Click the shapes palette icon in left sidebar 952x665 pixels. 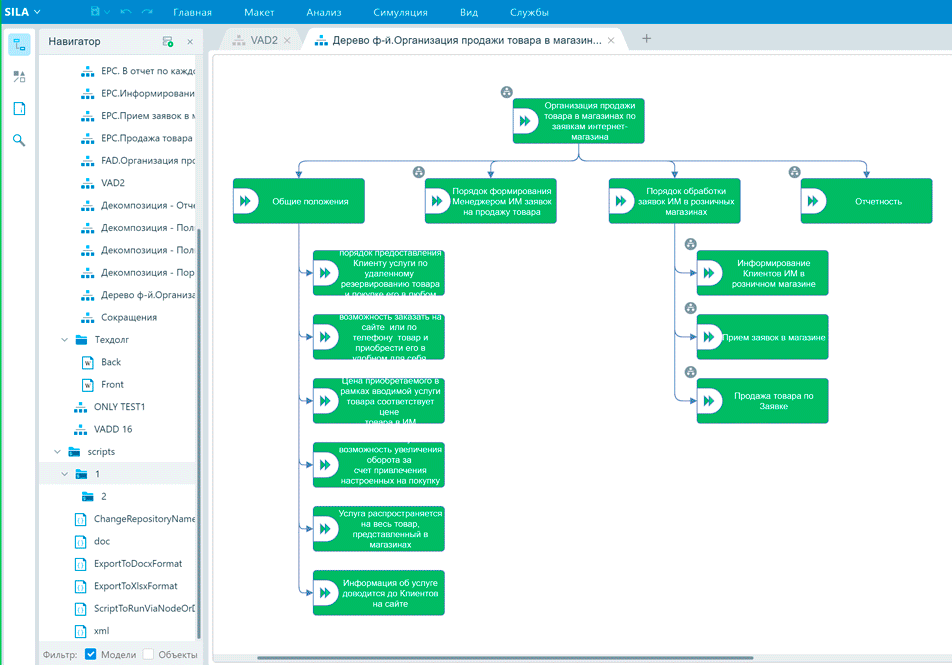click(19, 76)
